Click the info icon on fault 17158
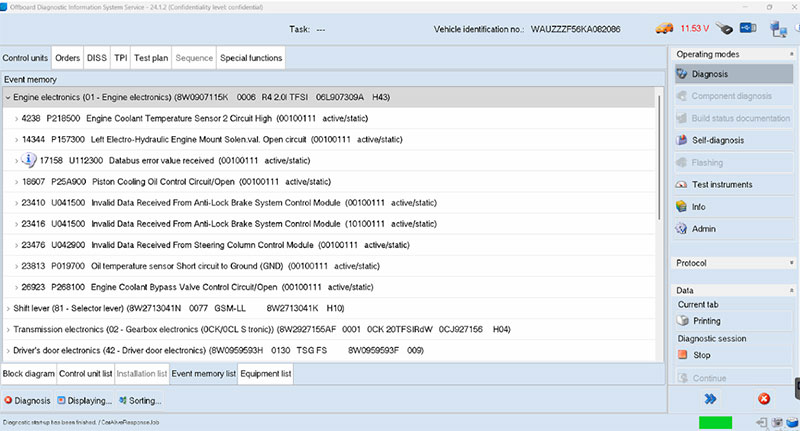The height and width of the screenshot is (431, 800). coord(29,160)
